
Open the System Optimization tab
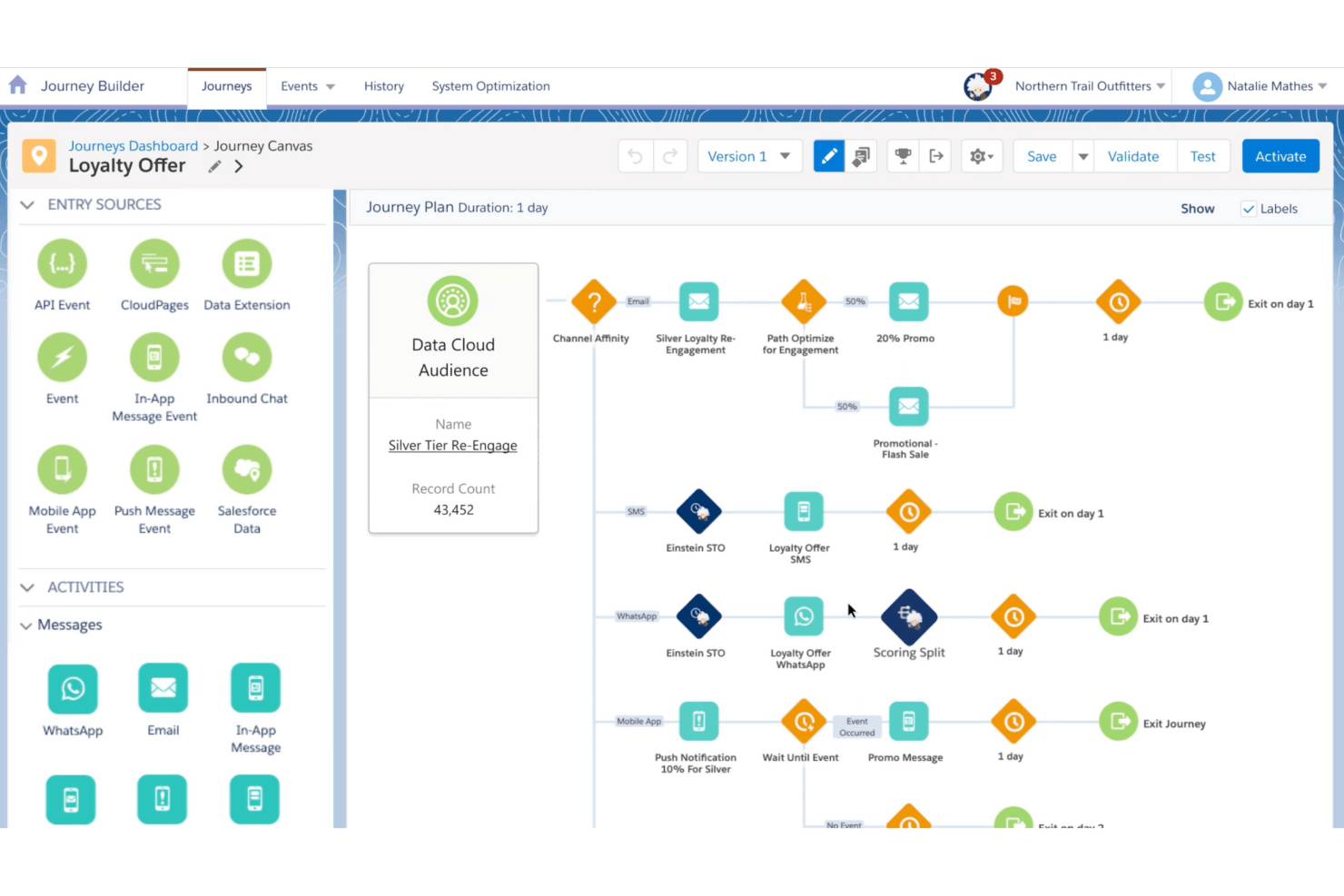[x=490, y=86]
